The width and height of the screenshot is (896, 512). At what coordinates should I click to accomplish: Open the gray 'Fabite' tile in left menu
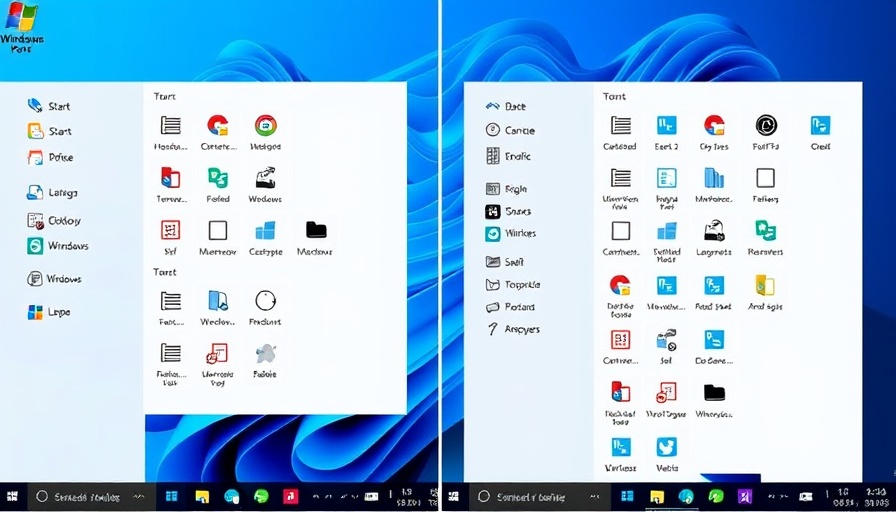pos(265,361)
